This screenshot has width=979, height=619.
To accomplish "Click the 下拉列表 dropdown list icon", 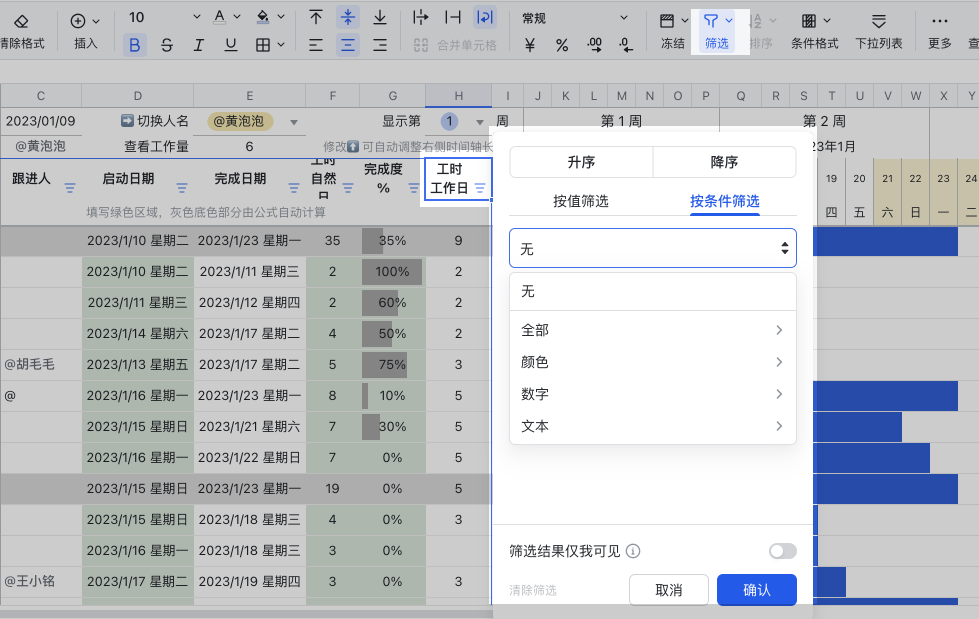I will 878,21.
